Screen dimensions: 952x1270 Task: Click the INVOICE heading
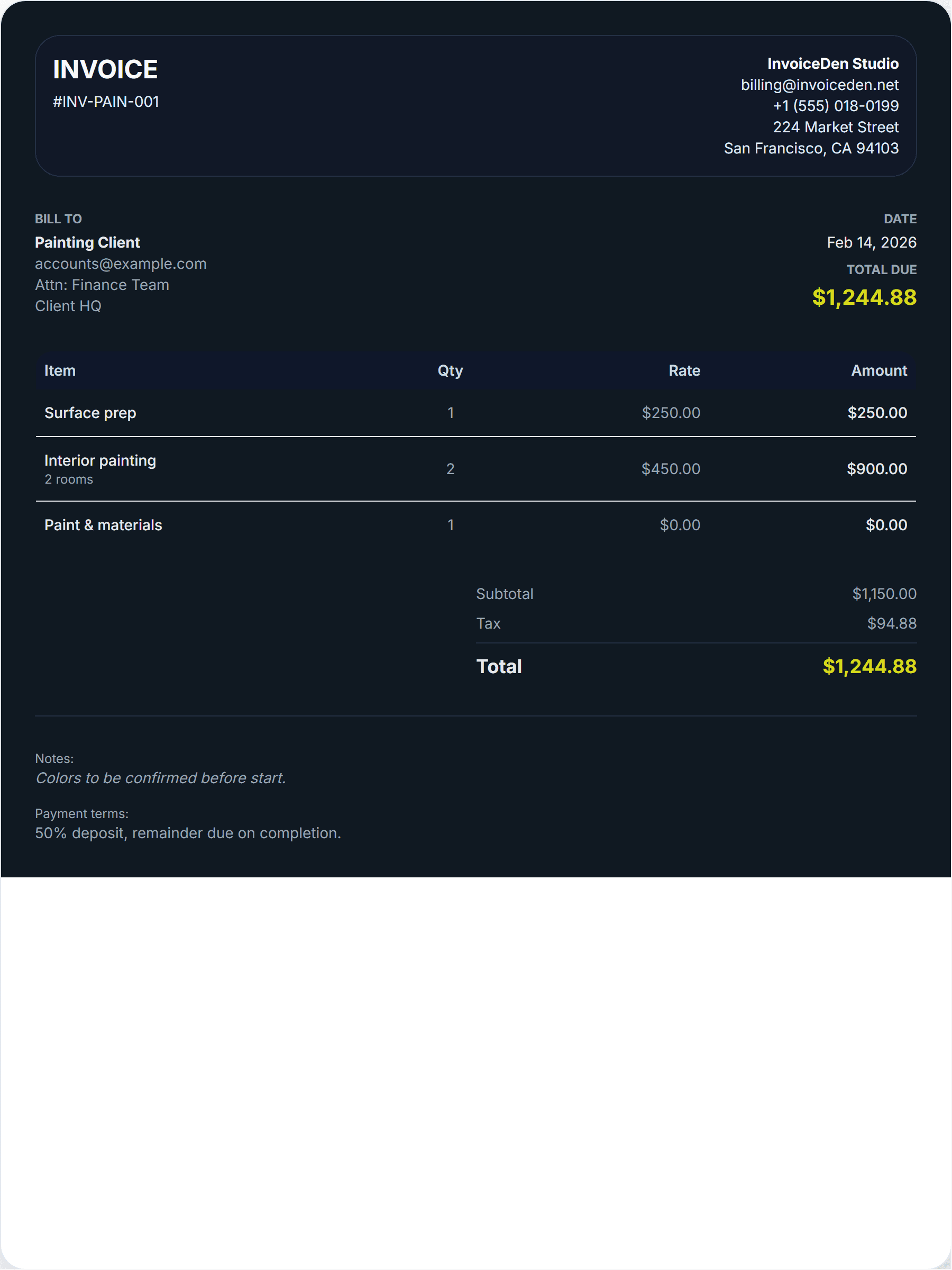point(105,69)
